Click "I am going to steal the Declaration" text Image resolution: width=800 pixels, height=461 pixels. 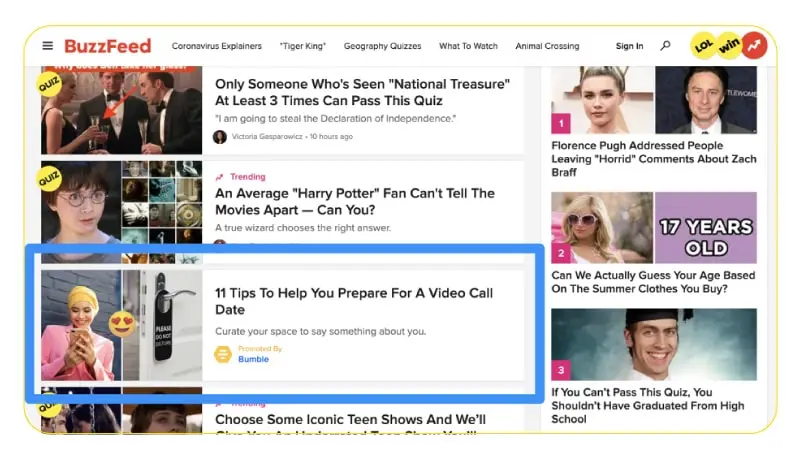[x=335, y=118]
